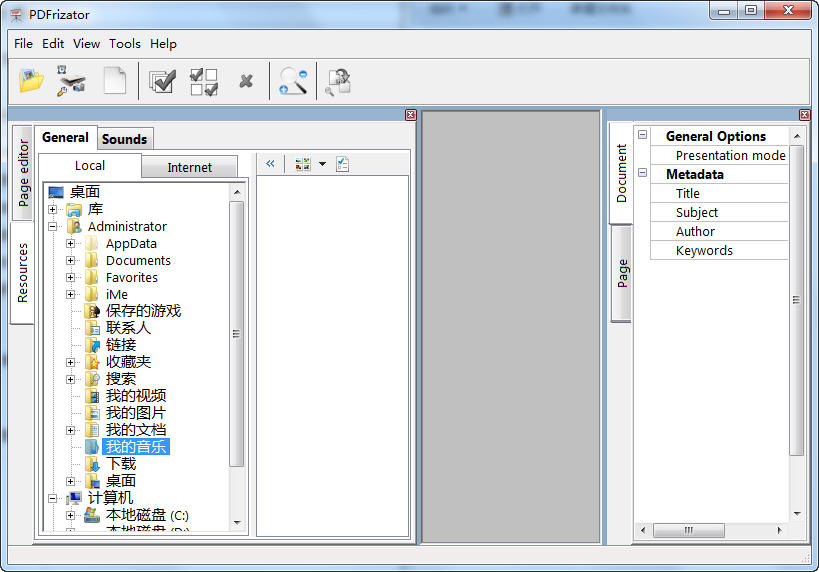819x572 pixels.
Task: Close the right properties panel
Action: pyautogui.click(x=804, y=114)
